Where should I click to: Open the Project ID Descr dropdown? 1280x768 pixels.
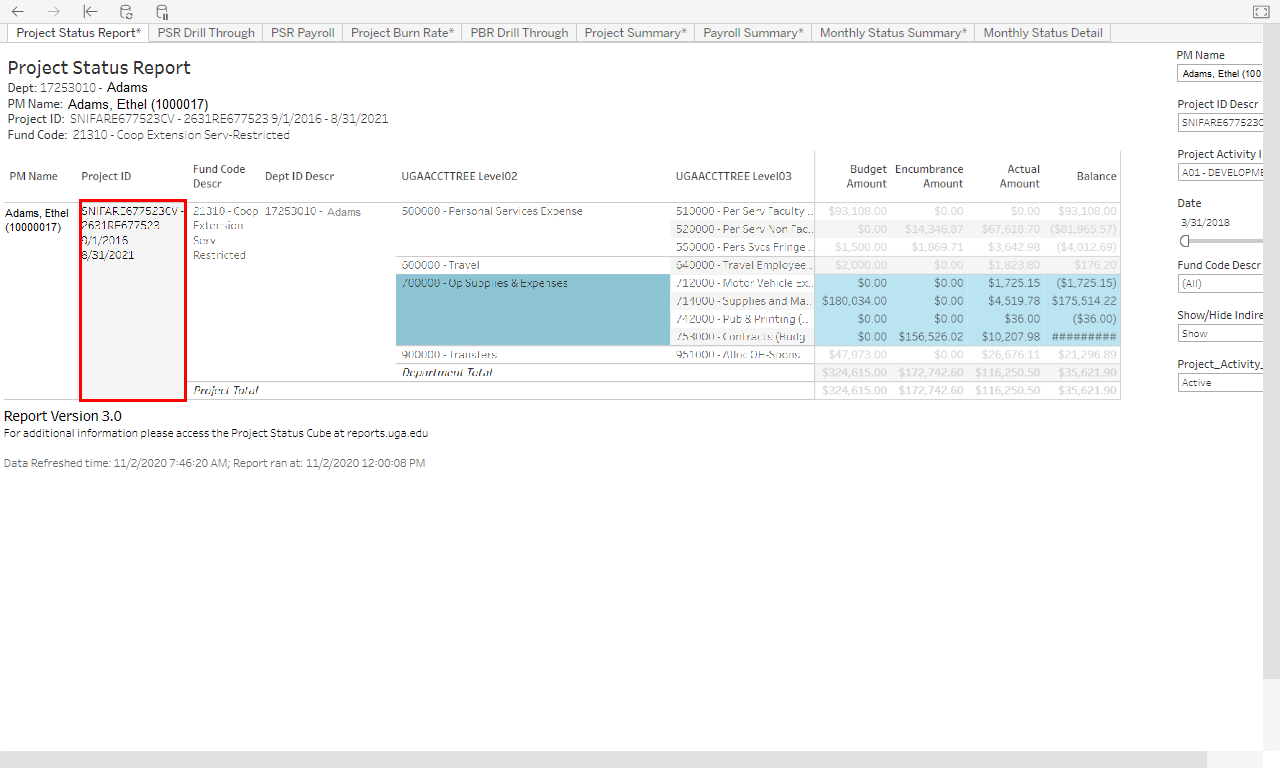(x=1220, y=122)
